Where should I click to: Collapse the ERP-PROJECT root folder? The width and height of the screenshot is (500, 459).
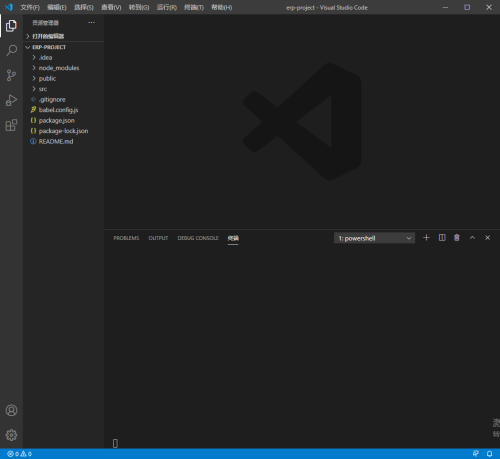(x=63, y=47)
